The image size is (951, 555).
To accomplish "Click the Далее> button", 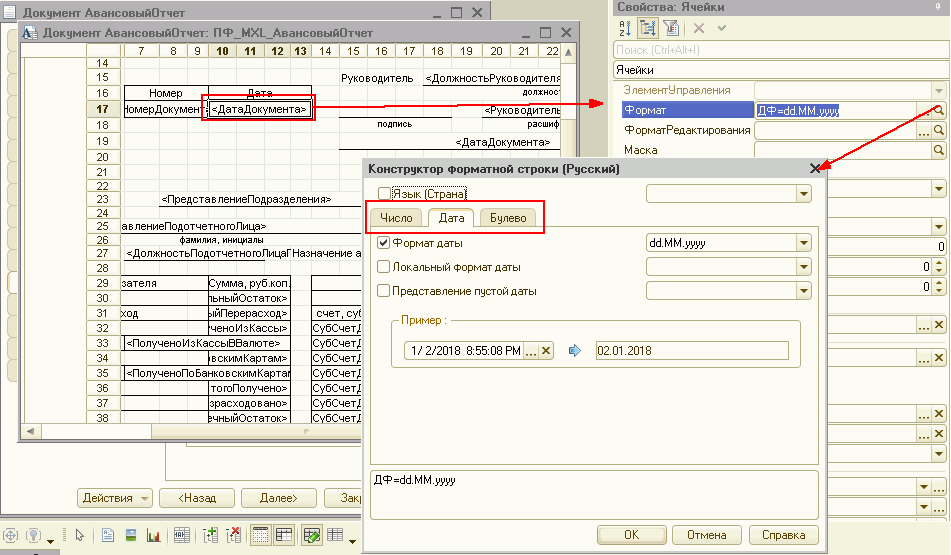I will pyautogui.click(x=279, y=498).
